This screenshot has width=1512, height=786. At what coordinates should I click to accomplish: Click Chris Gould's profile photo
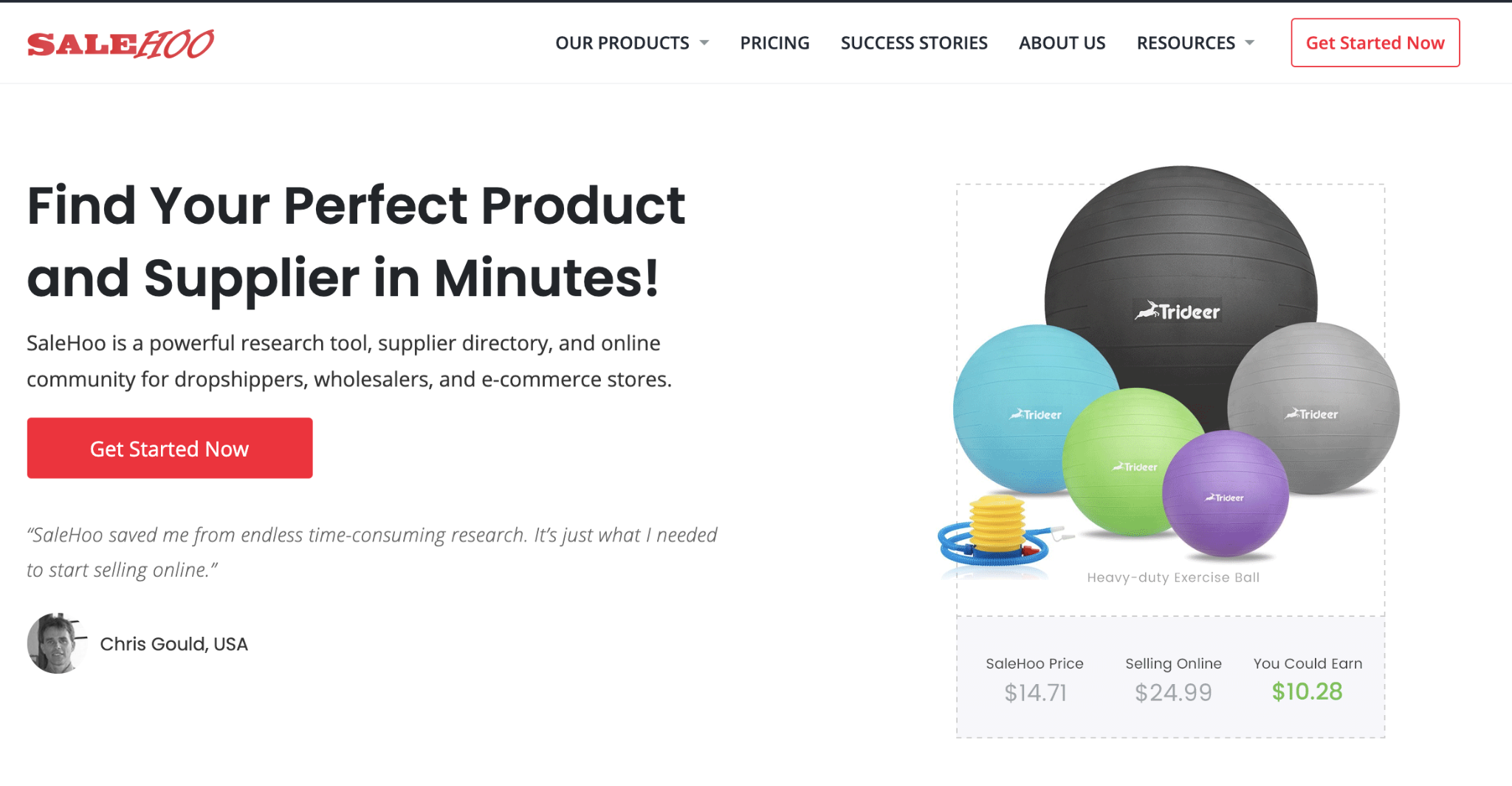pyautogui.click(x=56, y=643)
